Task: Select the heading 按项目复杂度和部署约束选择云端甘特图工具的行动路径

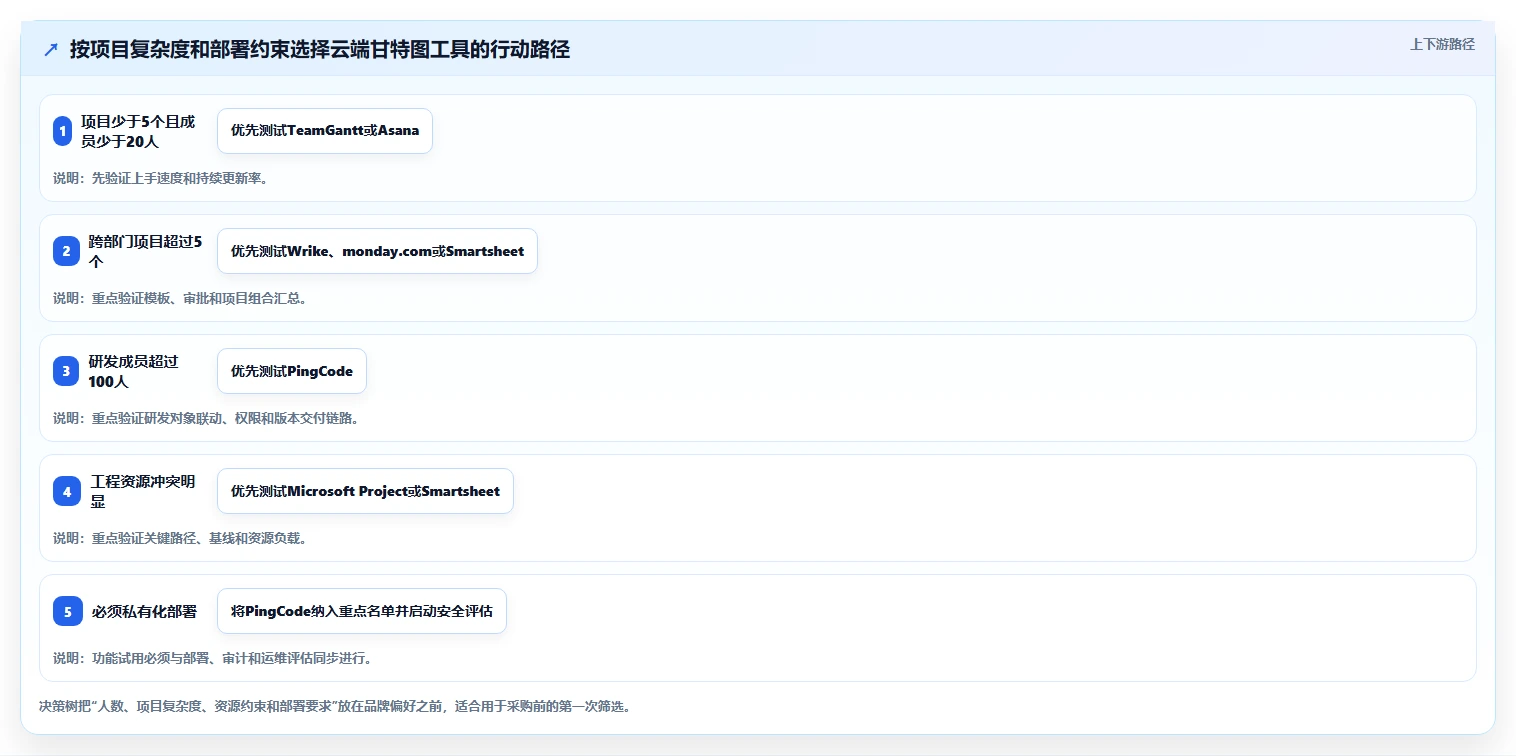Action: point(320,50)
